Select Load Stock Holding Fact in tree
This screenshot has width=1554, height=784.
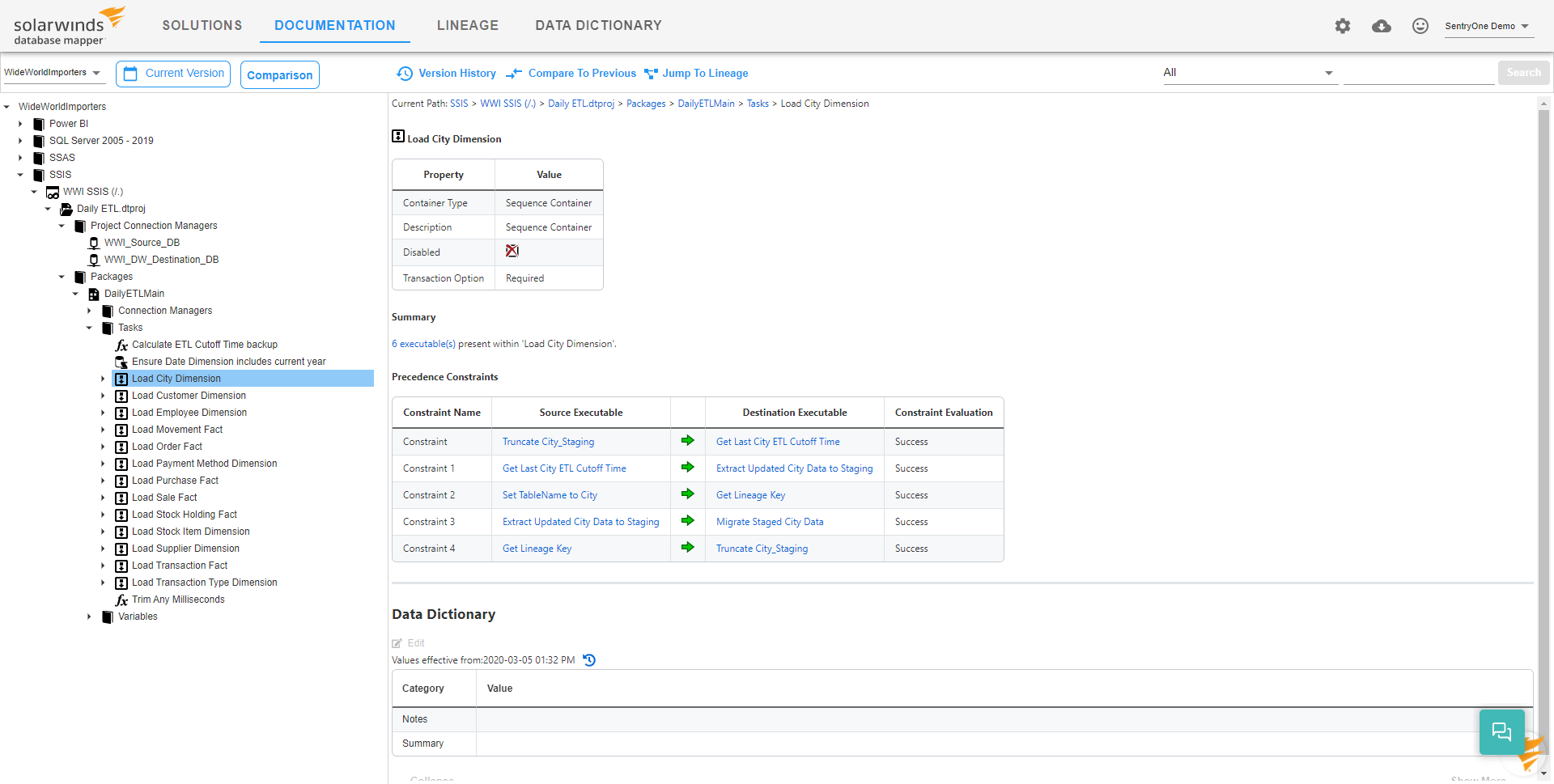[x=185, y=515]
